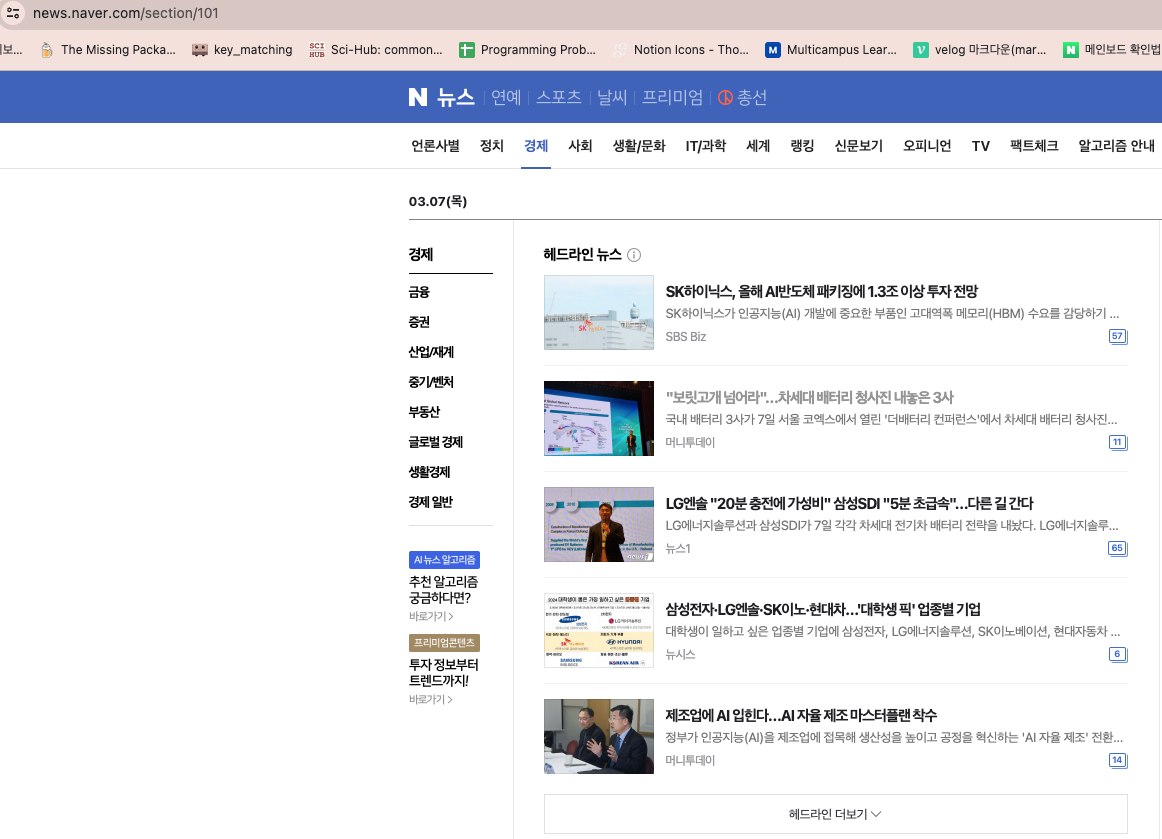
Task: Open 연예 in the blue header
Action: [x=506, y=97]
